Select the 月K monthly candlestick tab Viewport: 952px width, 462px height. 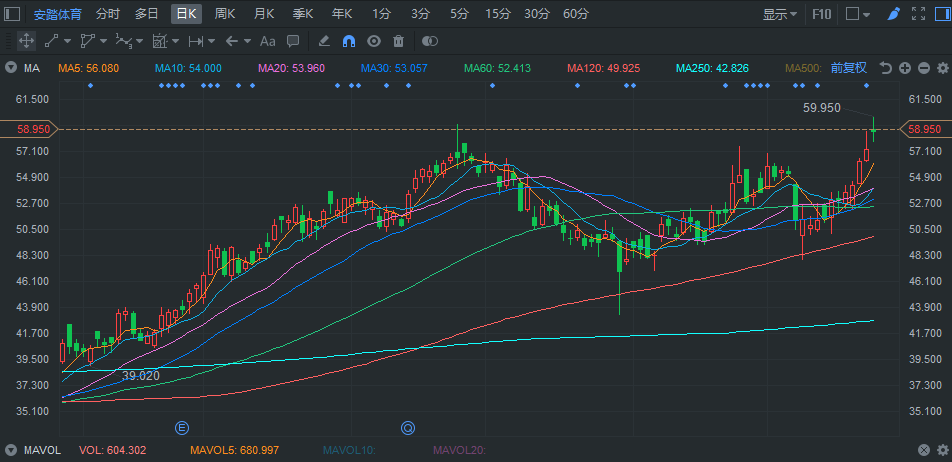(264, 14)
